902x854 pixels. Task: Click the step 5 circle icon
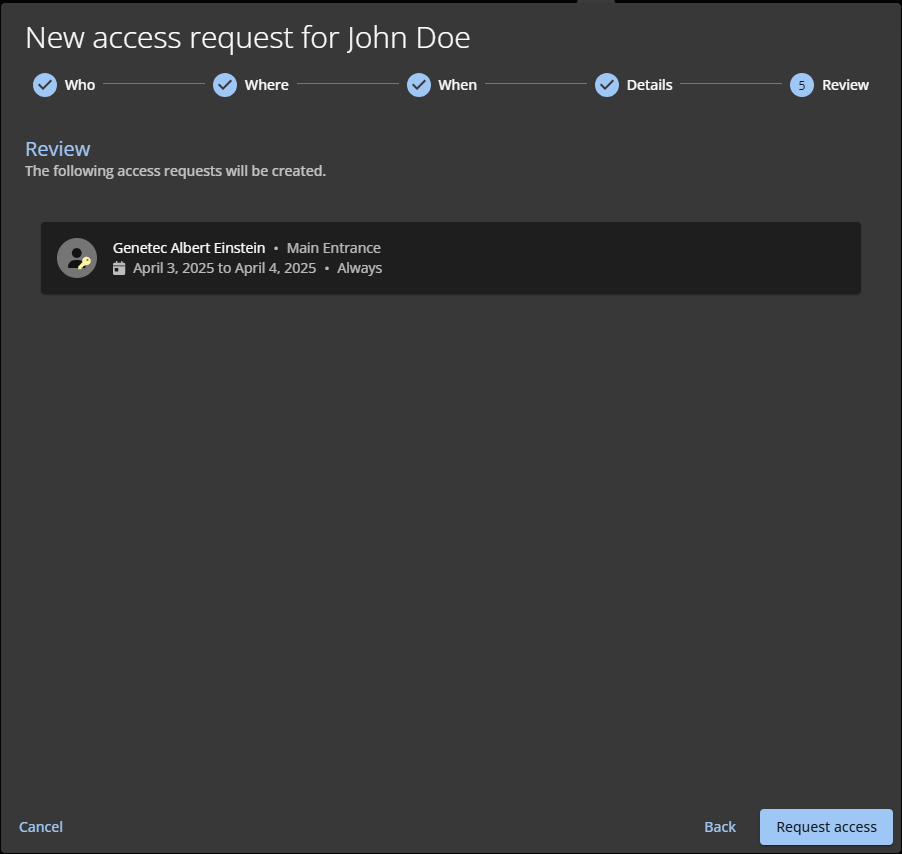(x=801, y=85)
